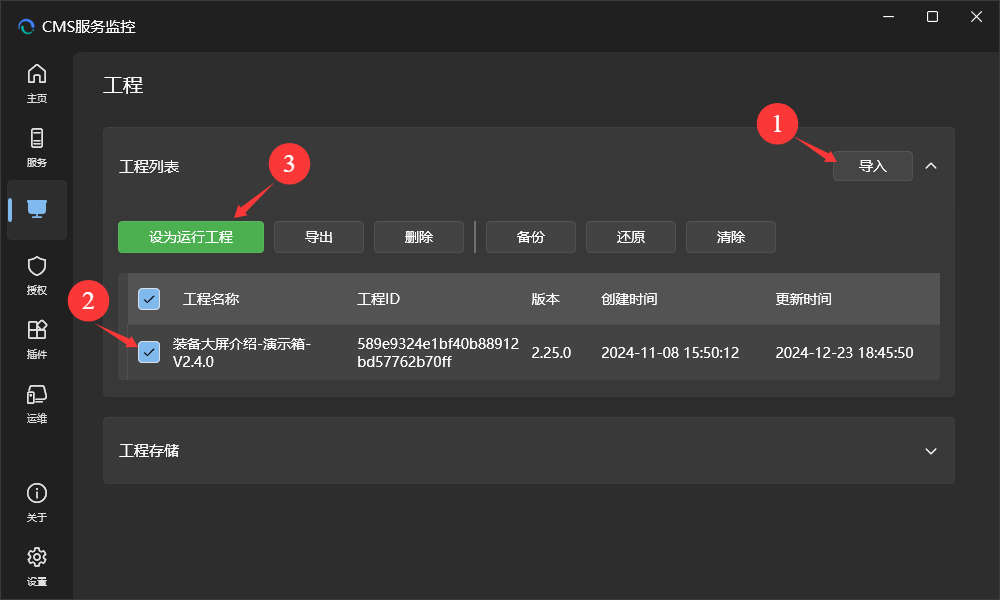Collapse the 工程列表 panel chevron
1000x600 pixels.
pyautogui.click(x=931, y=166)
